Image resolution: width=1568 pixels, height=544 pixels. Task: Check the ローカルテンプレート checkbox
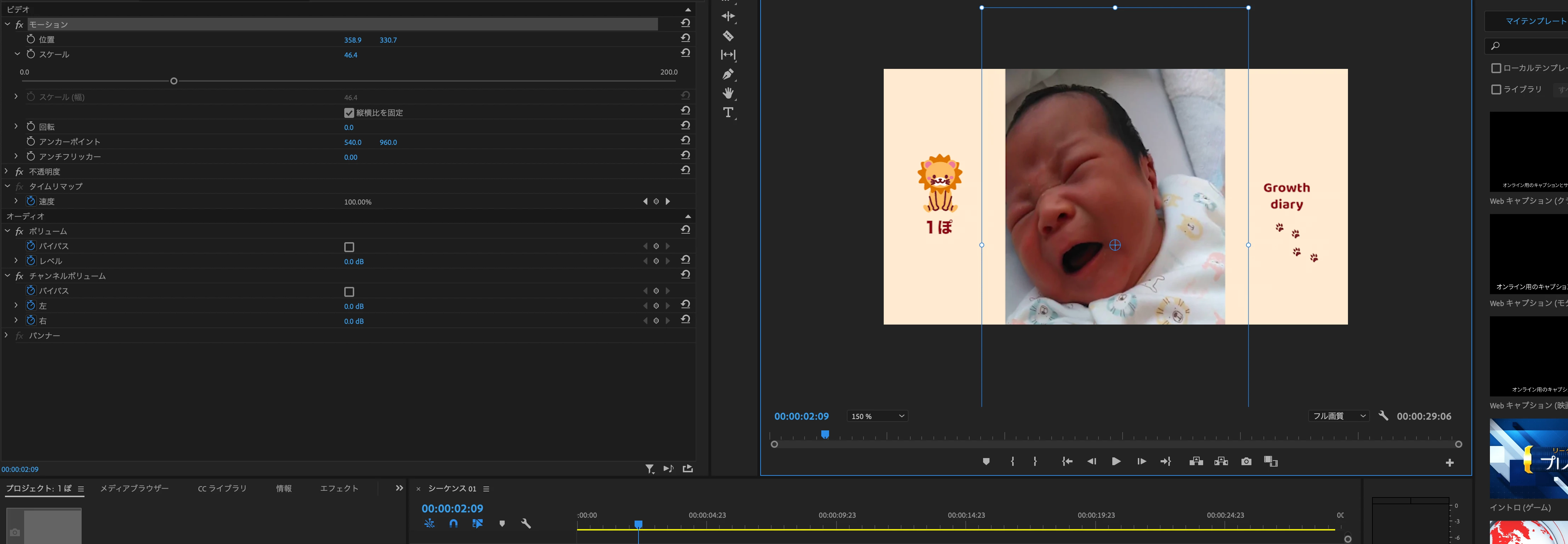point(1496,68)
